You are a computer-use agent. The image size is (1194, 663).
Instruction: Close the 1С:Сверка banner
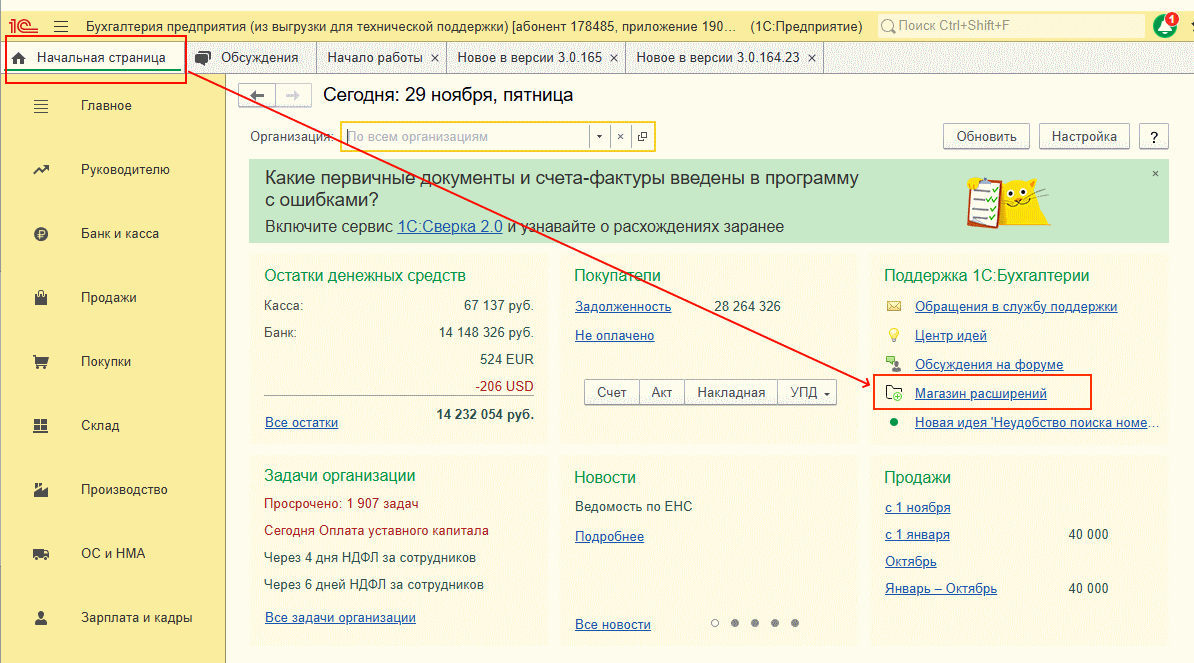[x=1155, y=174]
